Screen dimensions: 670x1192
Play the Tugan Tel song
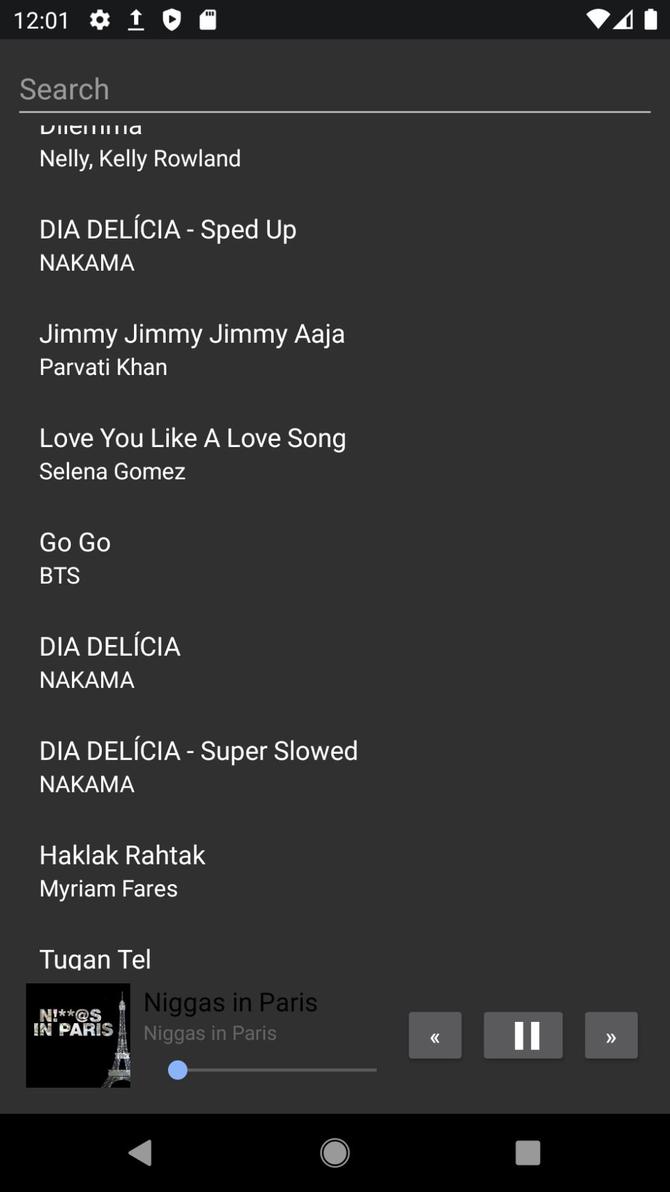[x=95, y=958]
